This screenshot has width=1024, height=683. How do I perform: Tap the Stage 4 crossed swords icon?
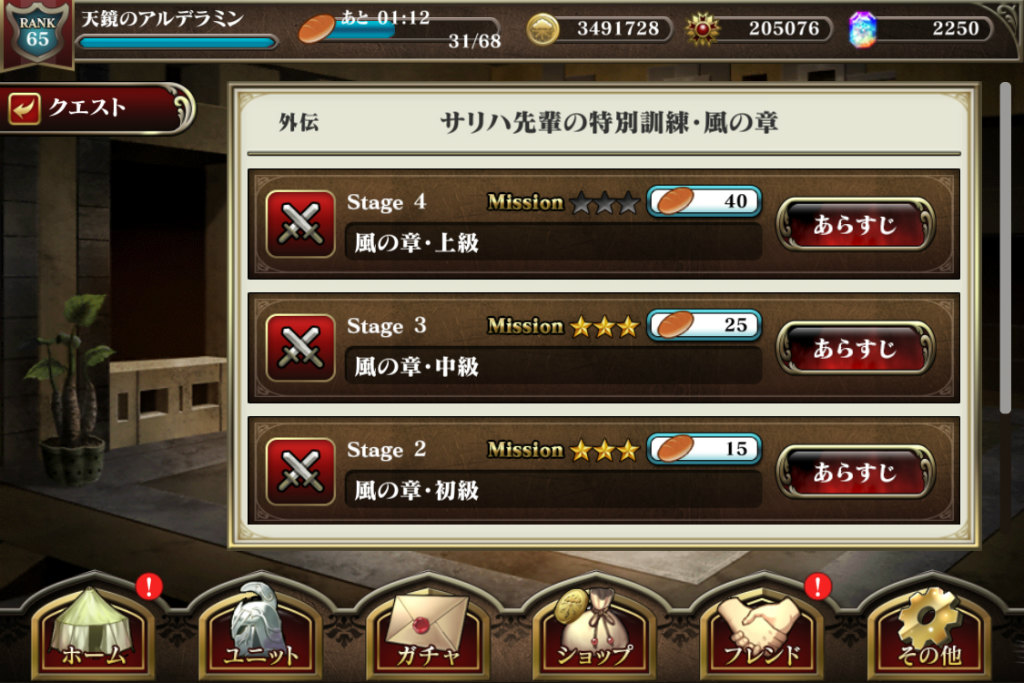point(300,224)
